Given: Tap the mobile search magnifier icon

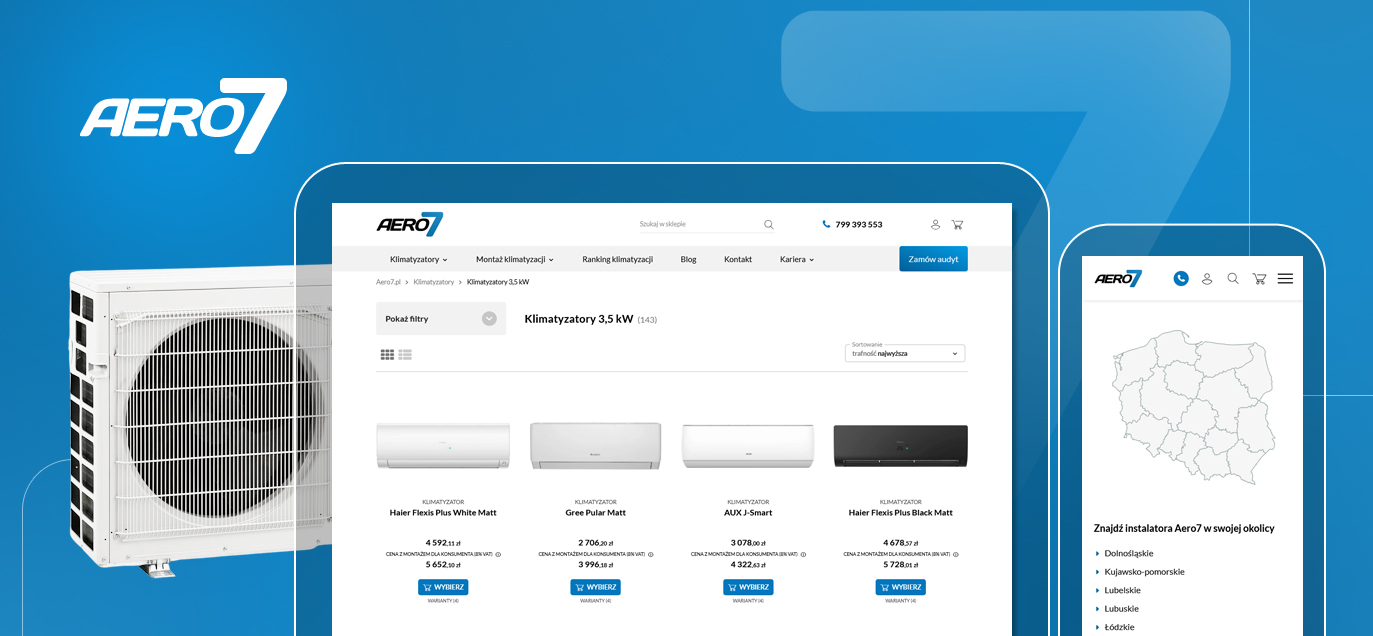Looking at the screenshot, I should click(x=1233, y=279).
